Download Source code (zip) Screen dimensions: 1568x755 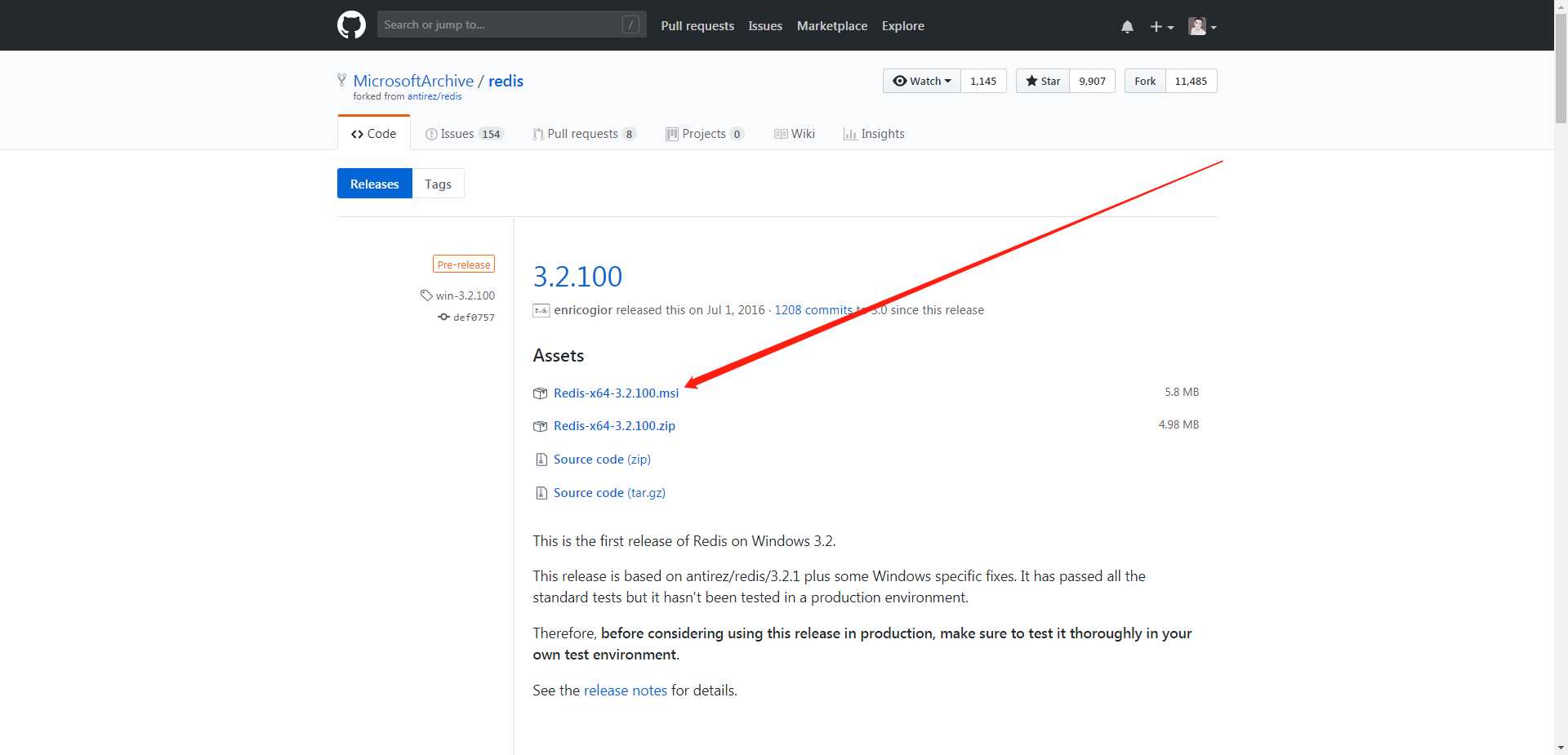click(x=602, y=459)
